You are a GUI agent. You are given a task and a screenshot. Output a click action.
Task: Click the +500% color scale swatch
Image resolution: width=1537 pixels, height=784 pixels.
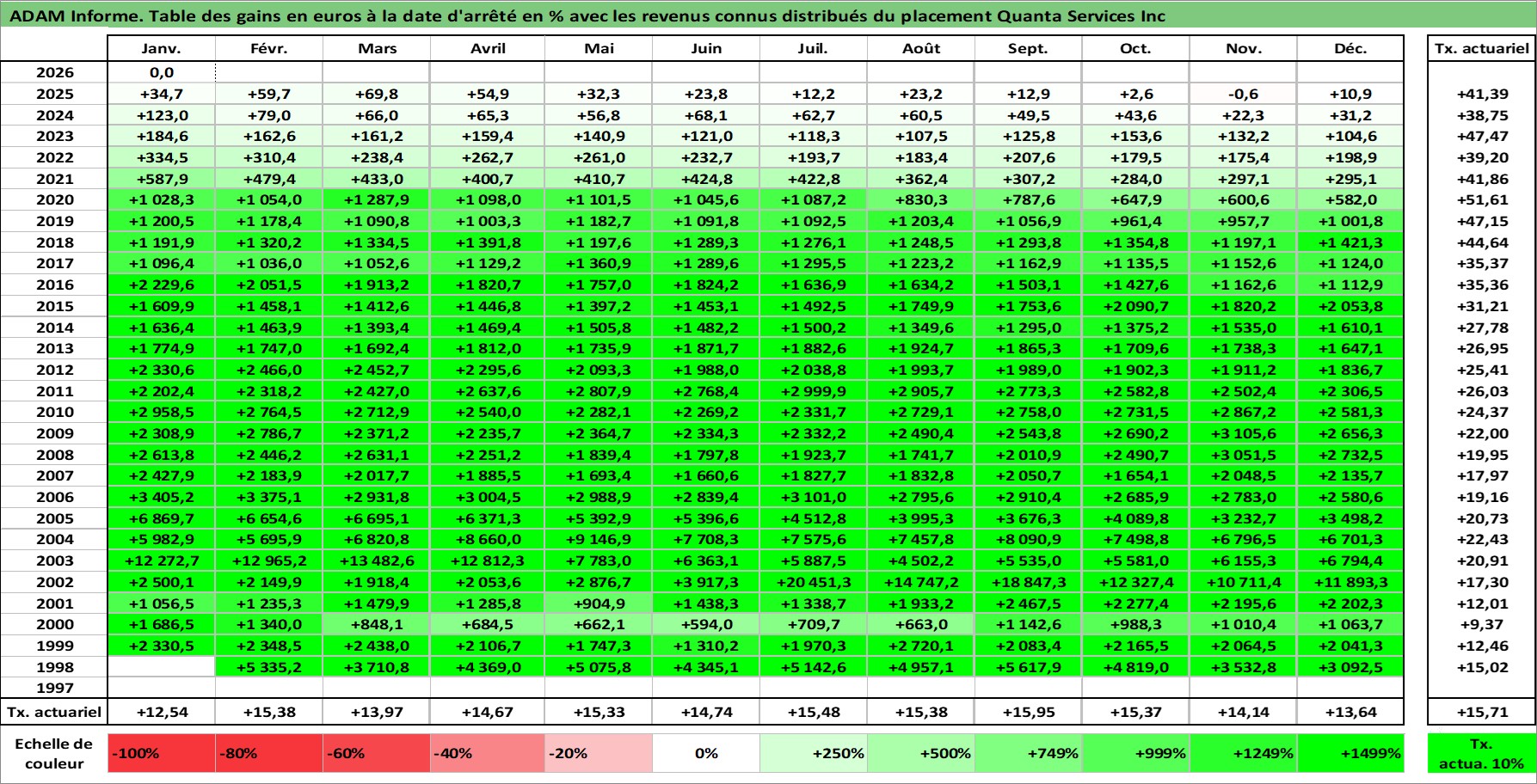(x=921, y=753)
